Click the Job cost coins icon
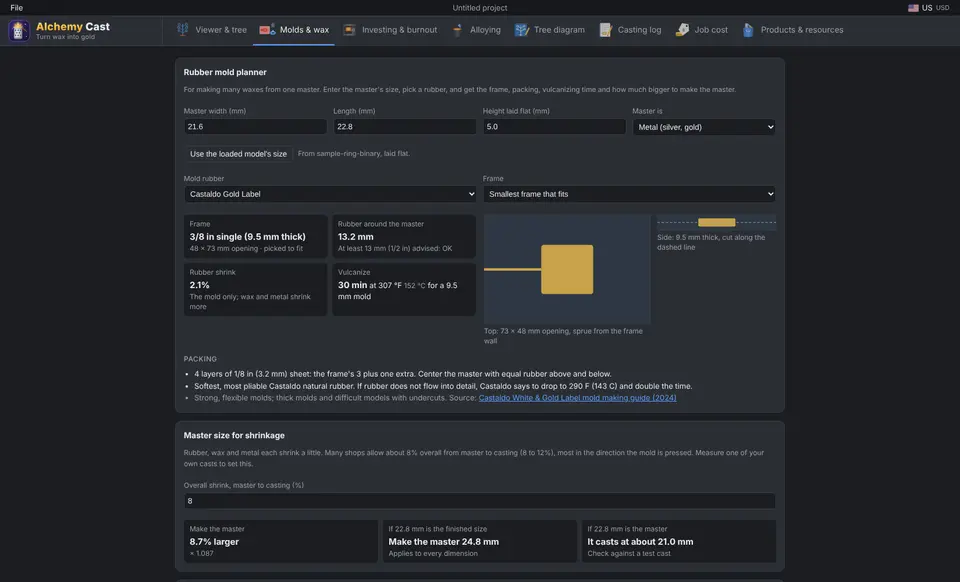Viewport: 960px width, 582px height. 681,29
